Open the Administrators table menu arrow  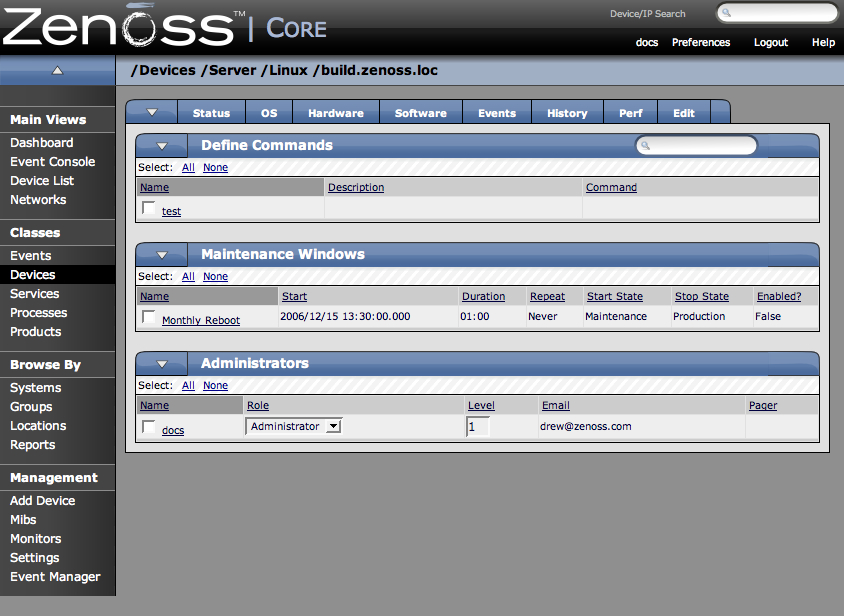162,363
